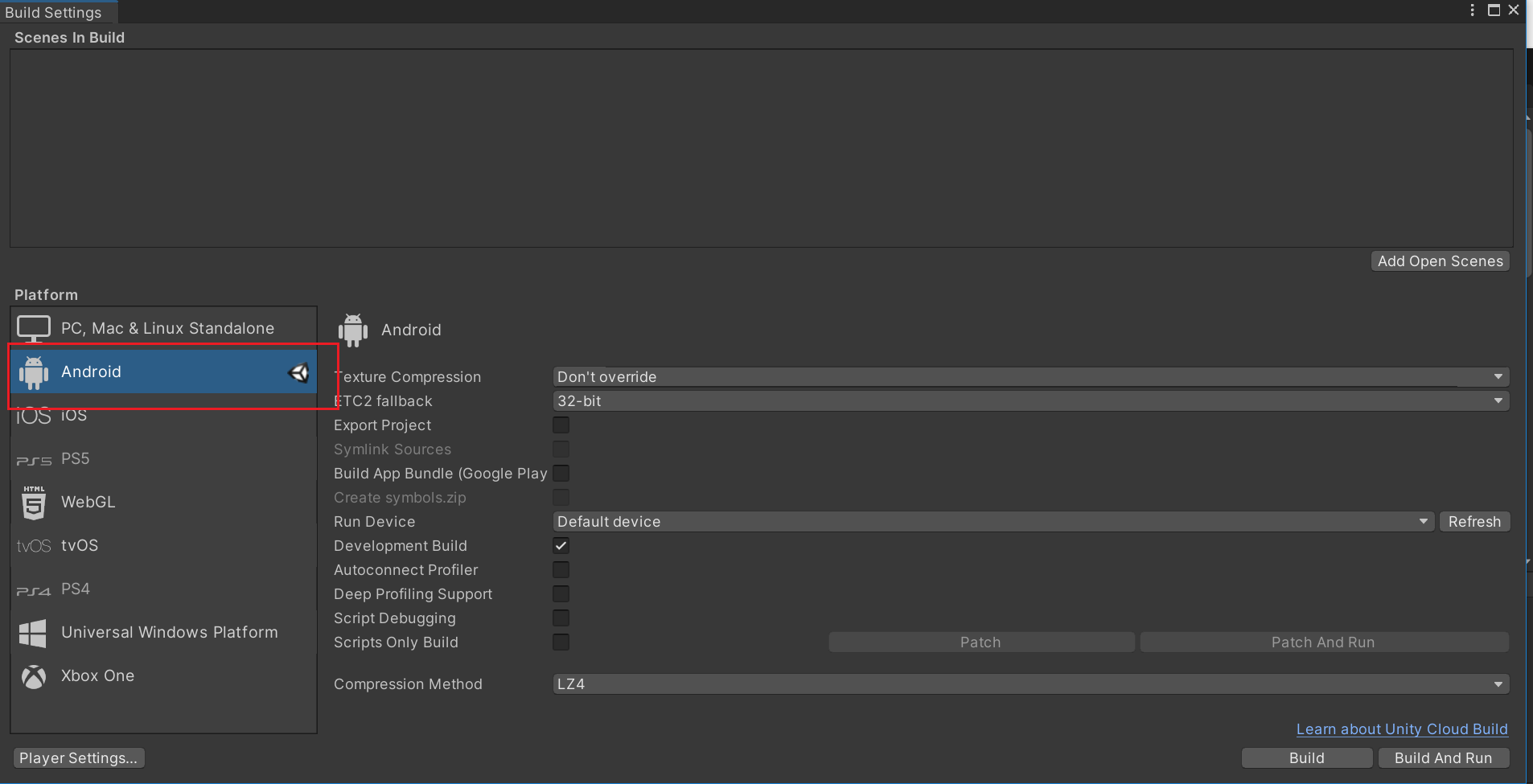Click the tvOS platform icon

(x=34, y=546)
